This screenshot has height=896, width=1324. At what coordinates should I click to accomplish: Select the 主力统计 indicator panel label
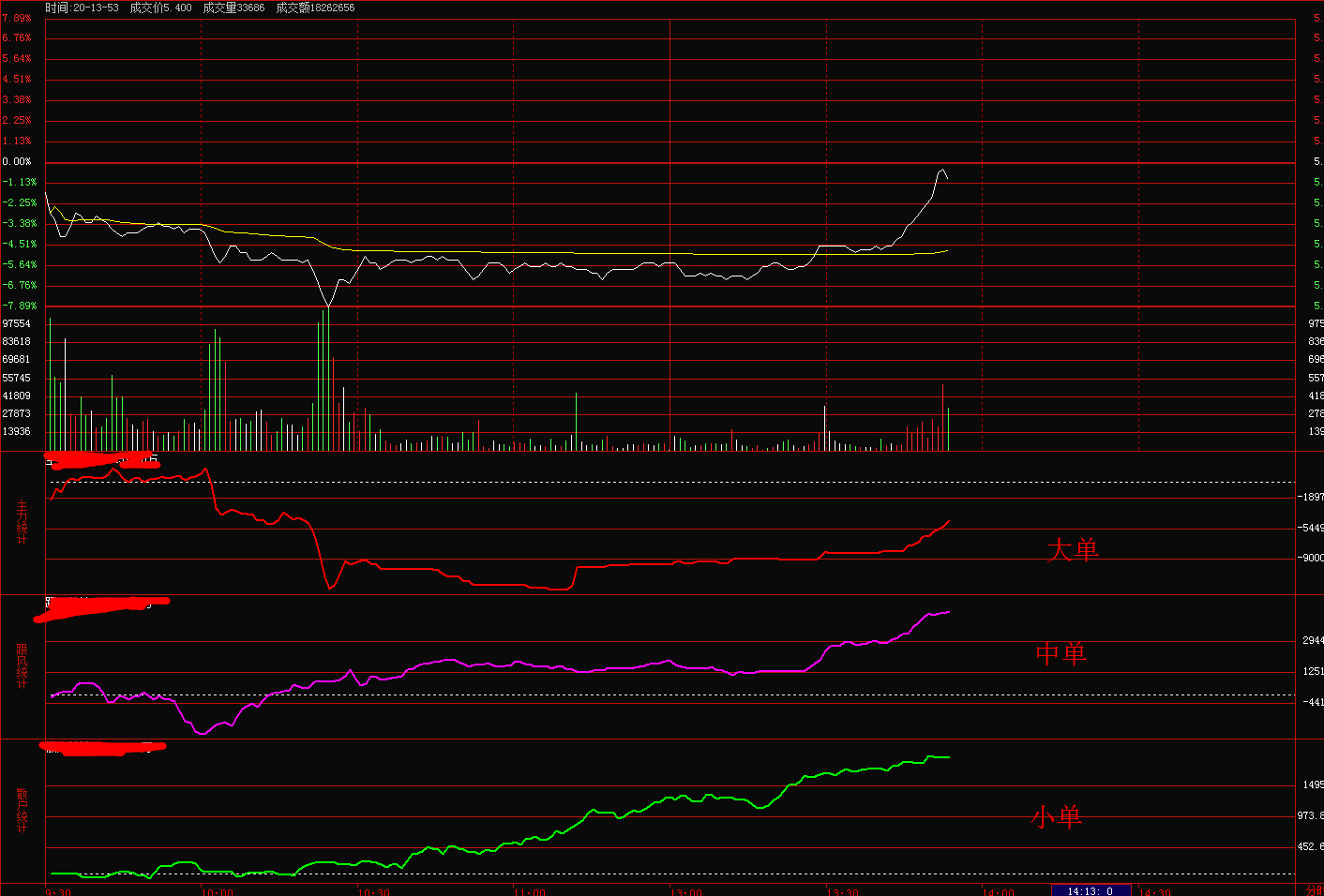23,522
